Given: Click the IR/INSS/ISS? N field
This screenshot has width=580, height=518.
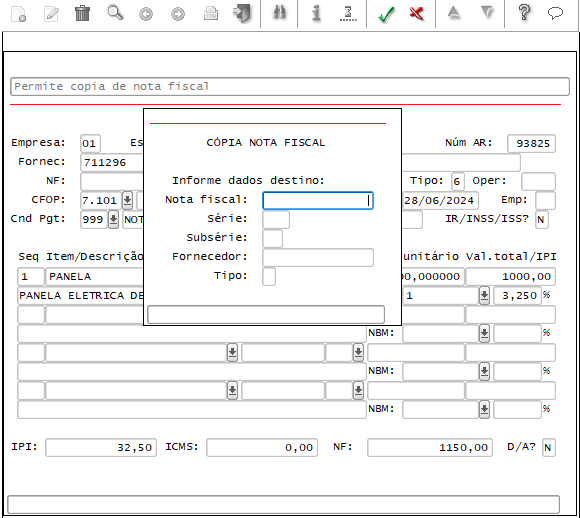Looking at the screenshot, I should (x=542, y=219).
